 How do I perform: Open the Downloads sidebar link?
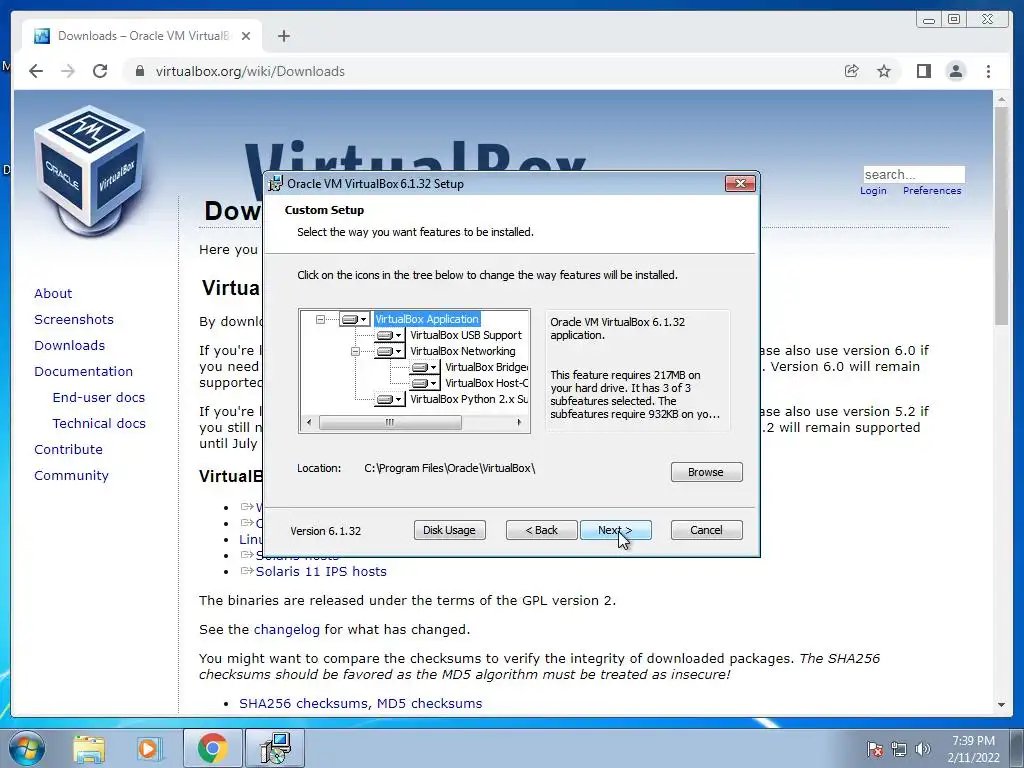coord(69,345)
